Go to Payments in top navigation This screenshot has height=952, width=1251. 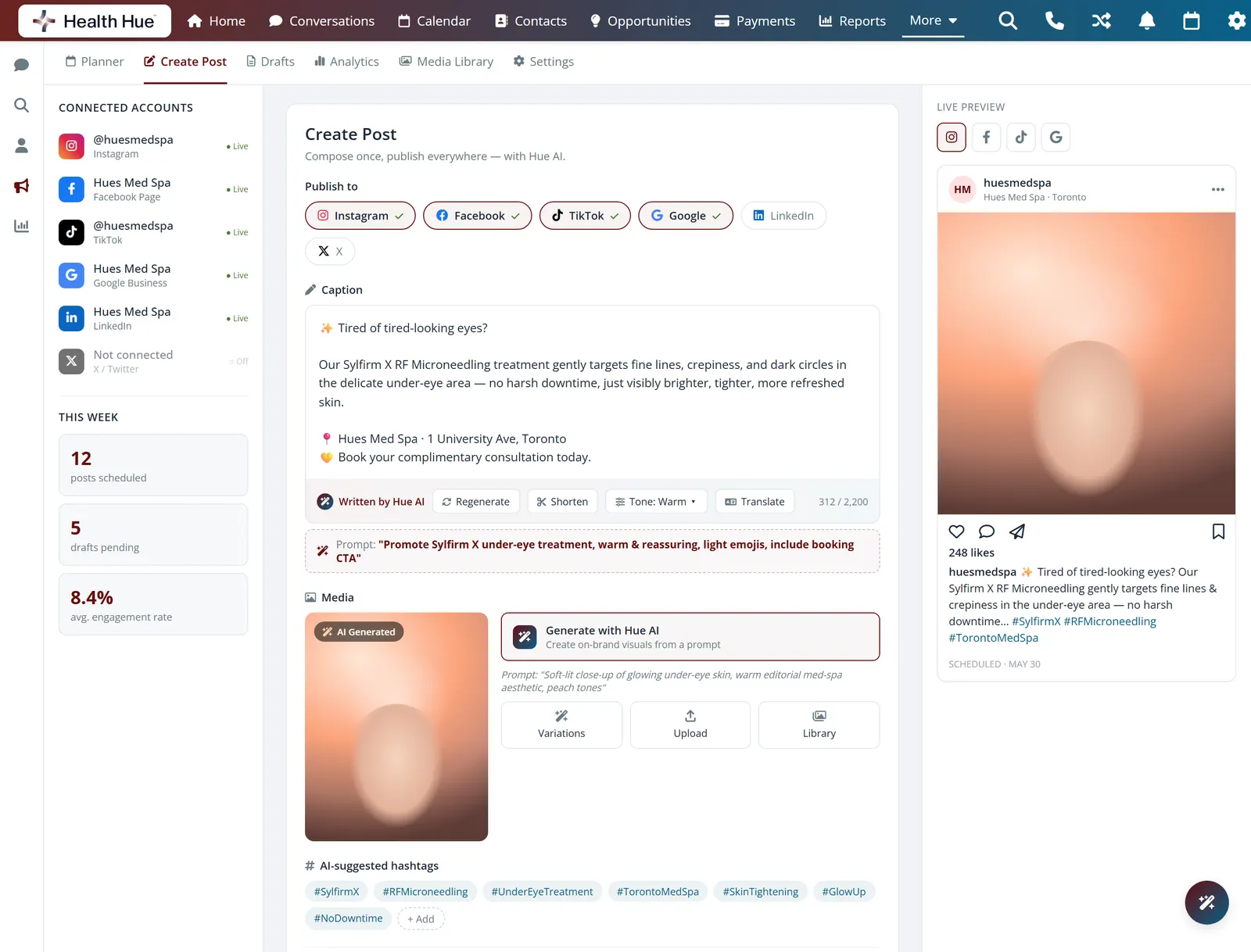(x=755, y=21)
